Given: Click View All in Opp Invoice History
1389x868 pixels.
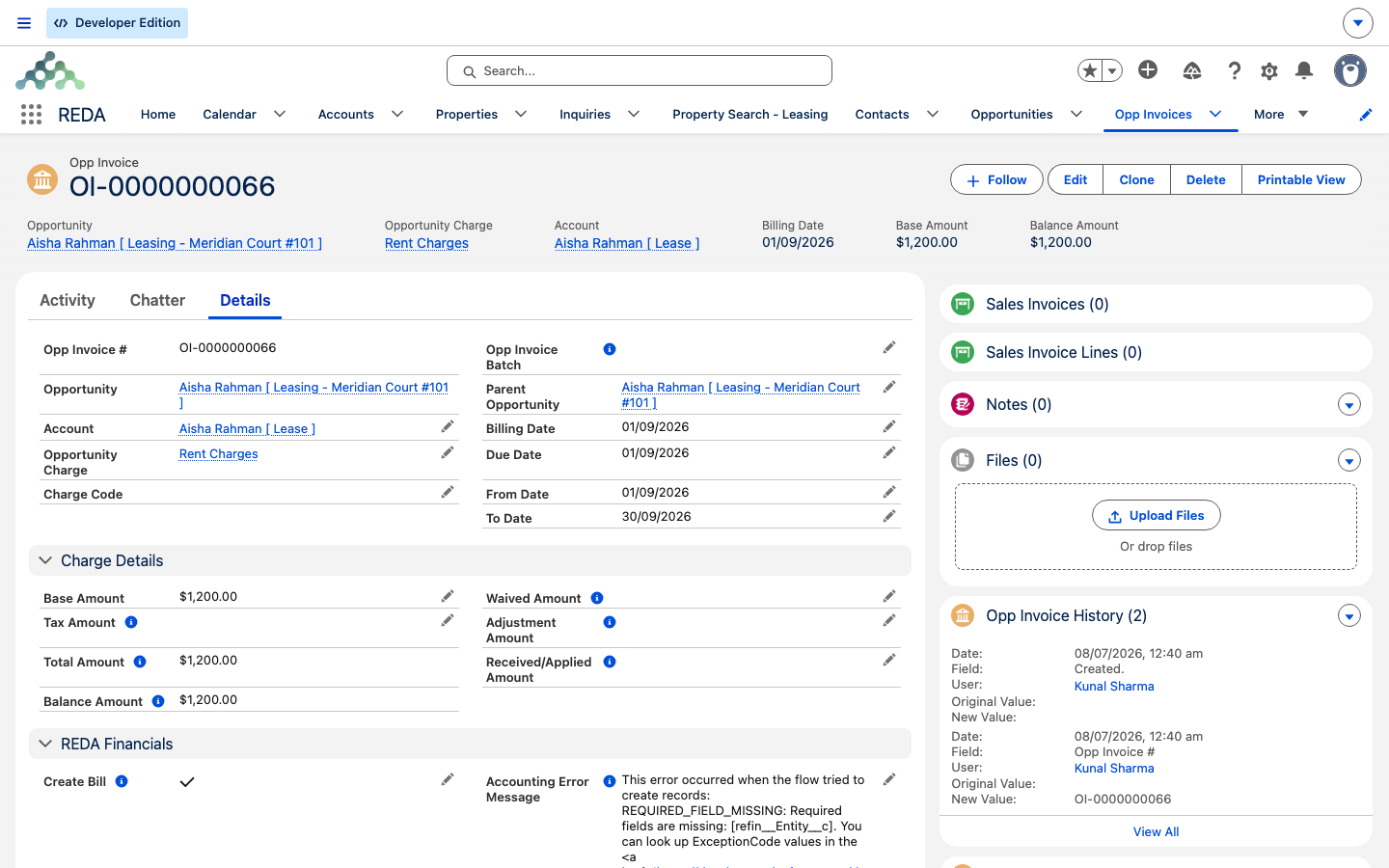Looking at the screenshot, I should pyautogui.click(x=1156, y=831).
